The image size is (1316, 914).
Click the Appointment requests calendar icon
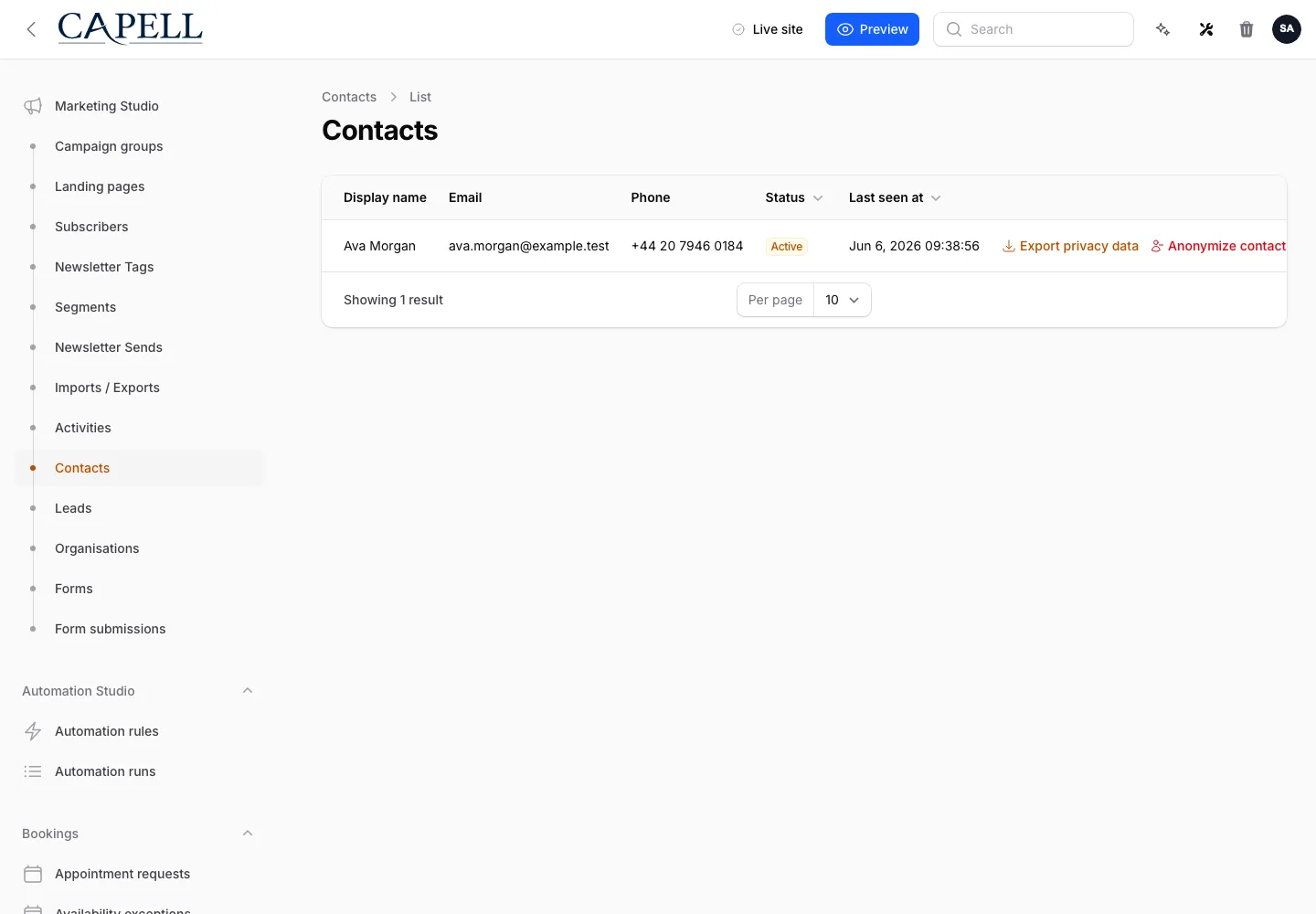coord(33,874)
